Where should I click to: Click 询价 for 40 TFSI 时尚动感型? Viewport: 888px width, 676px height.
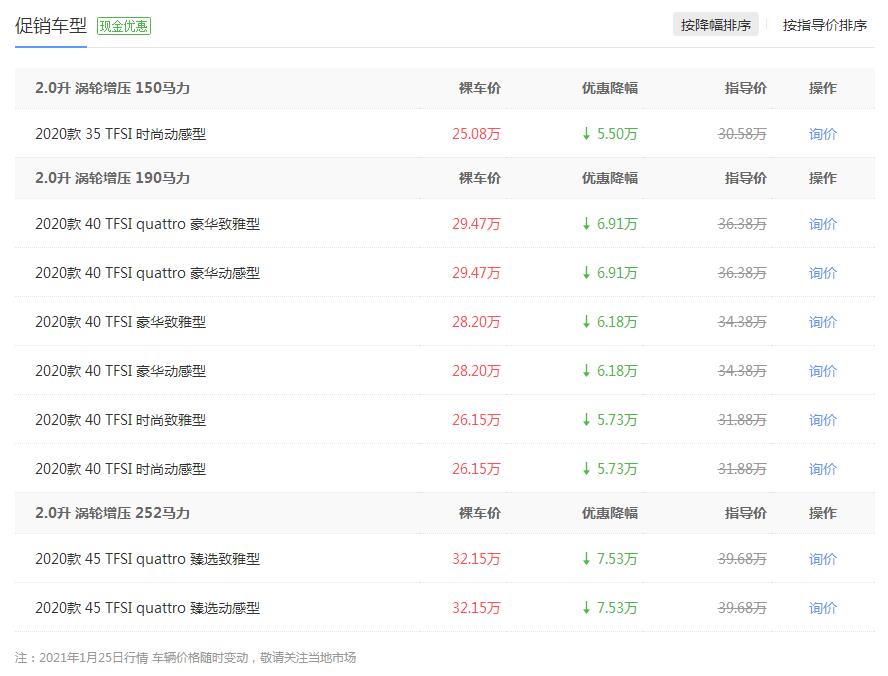(x=822, y=469)
